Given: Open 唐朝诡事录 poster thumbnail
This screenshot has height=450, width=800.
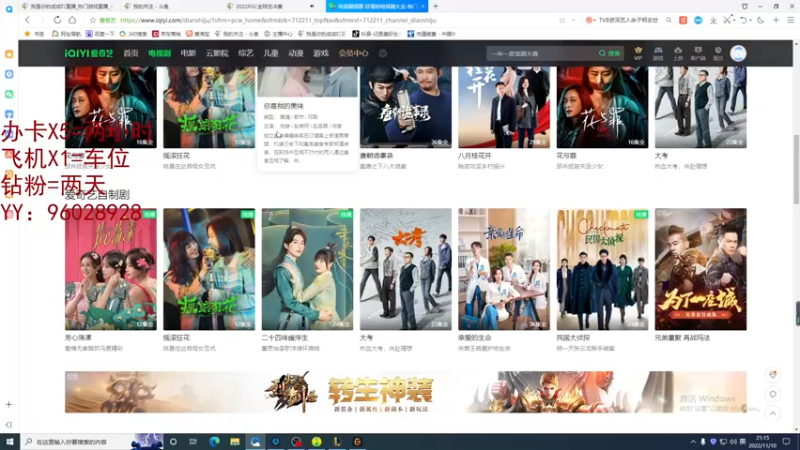Looking at the screenshot, I should tap(406, 107).
